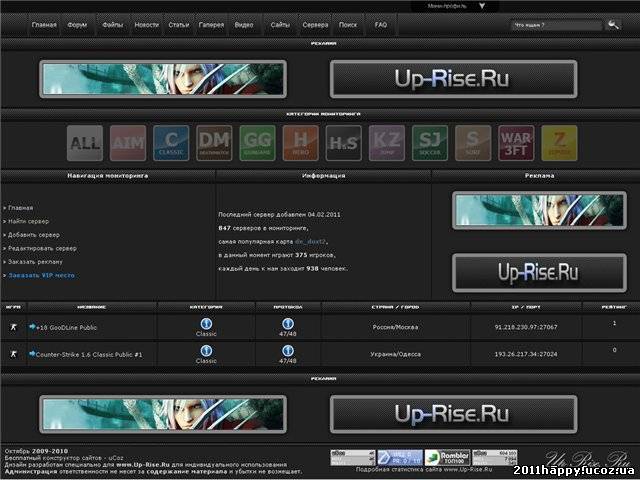640x480 pixels.
Task: Select the AIM category icon
Action: pos(128,143)
